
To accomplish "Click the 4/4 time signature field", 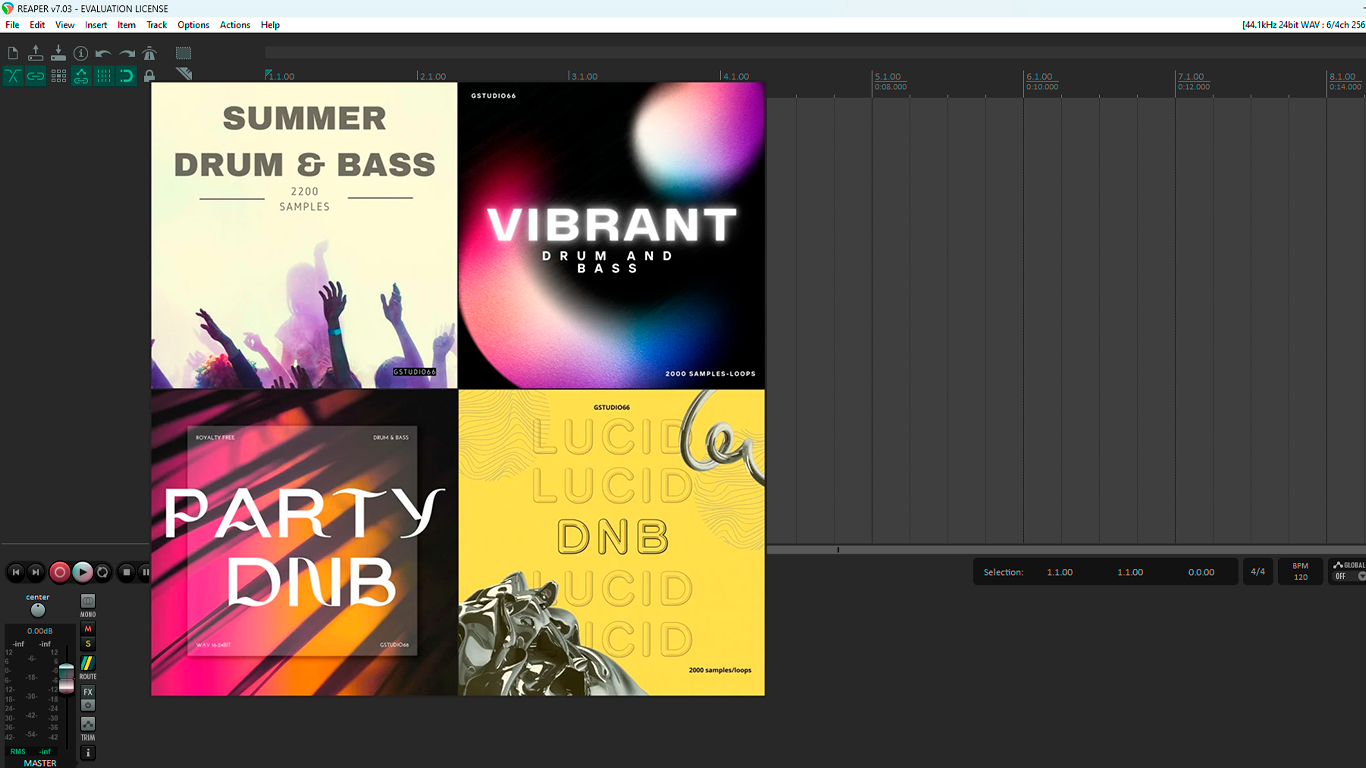I will [1257, 572].
